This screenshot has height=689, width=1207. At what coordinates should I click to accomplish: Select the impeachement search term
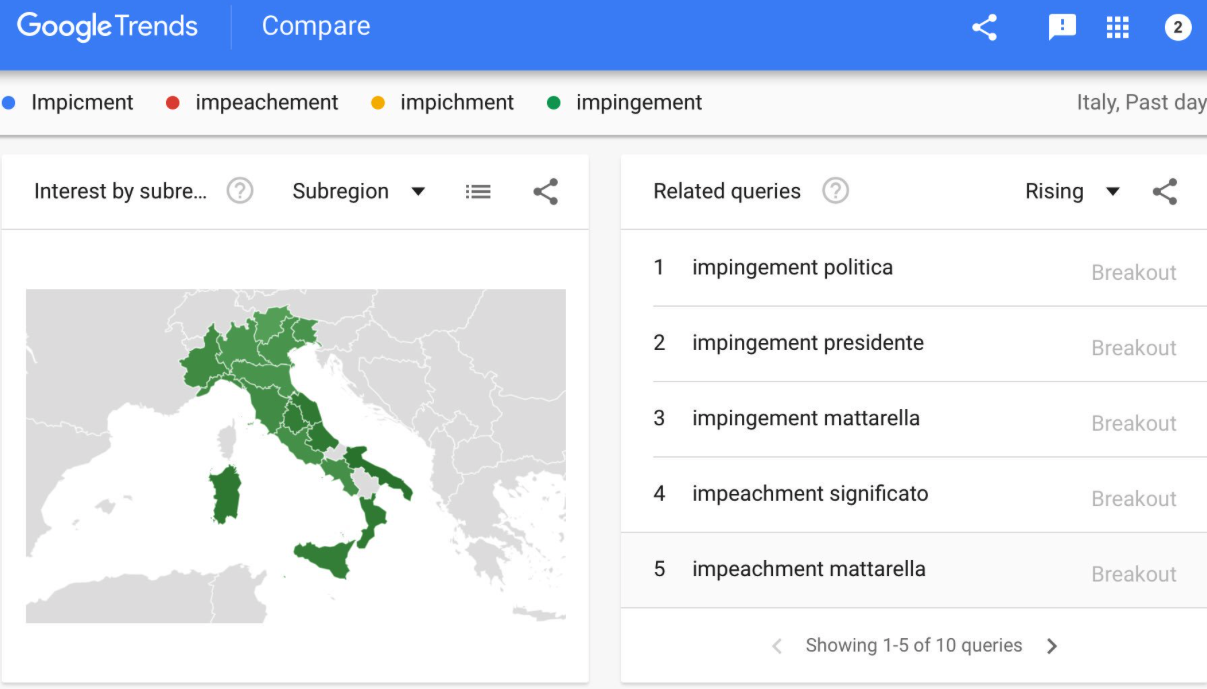(266, 102)
